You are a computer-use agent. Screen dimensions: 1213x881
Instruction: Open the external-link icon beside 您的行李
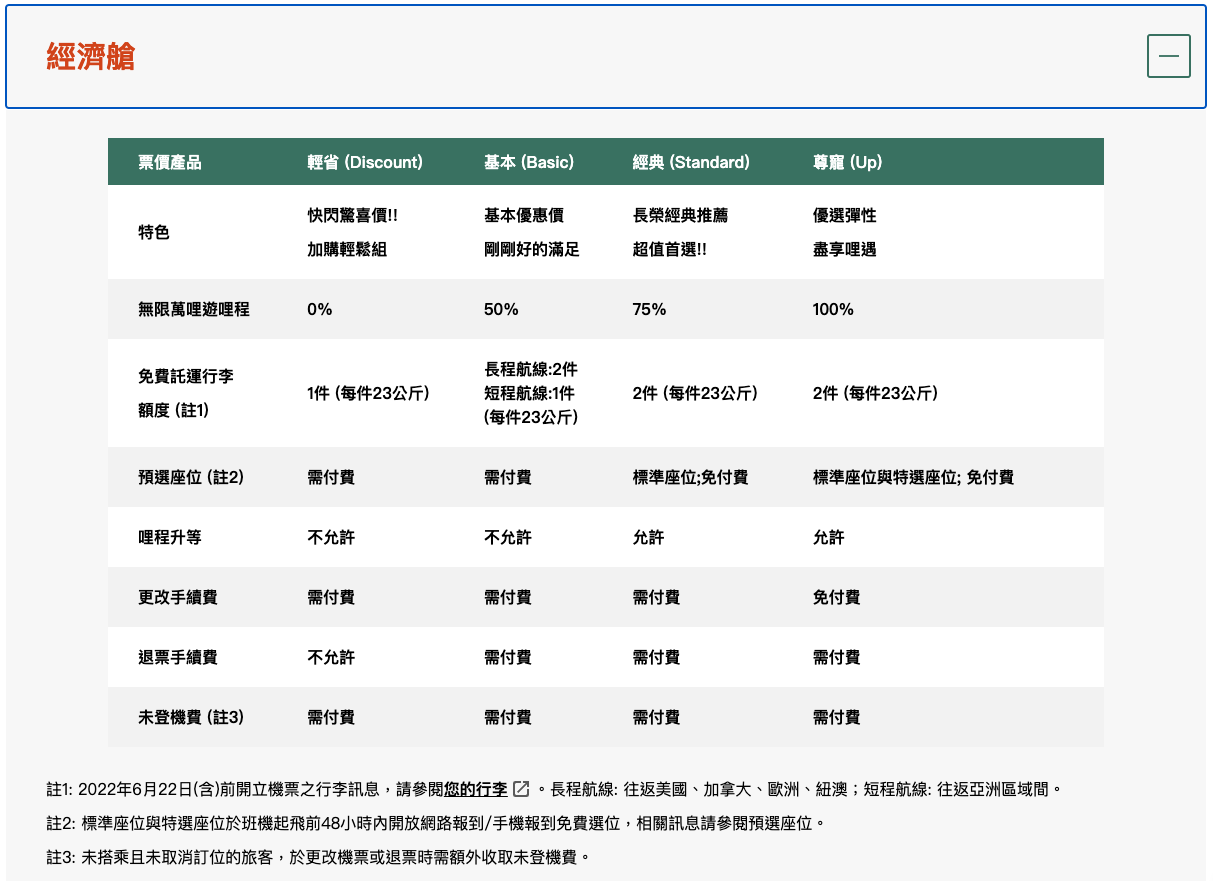tap(521, 789)
